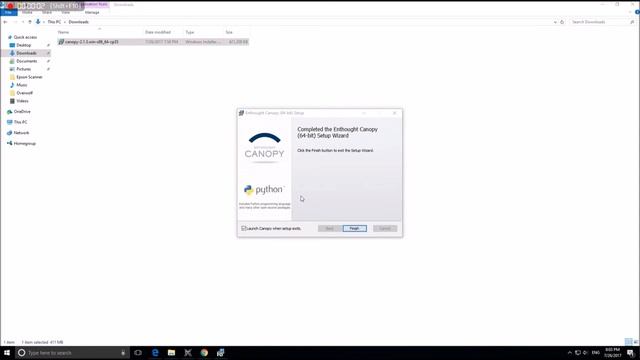Click This PC in the address breadcrumb

pos(54,22)
